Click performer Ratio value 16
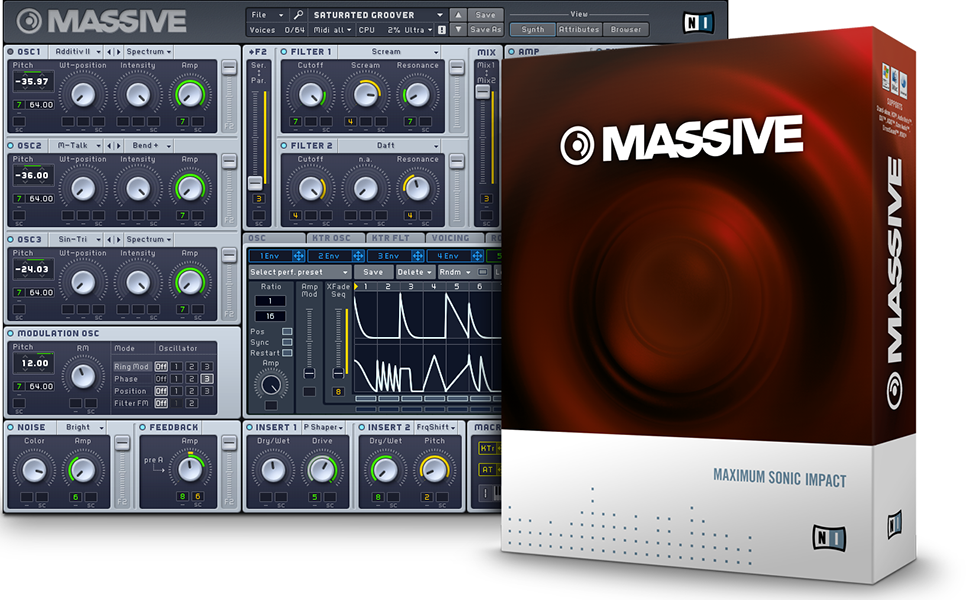Image resolution: width=967 pixels, height=600 pixels. point(270,316)
